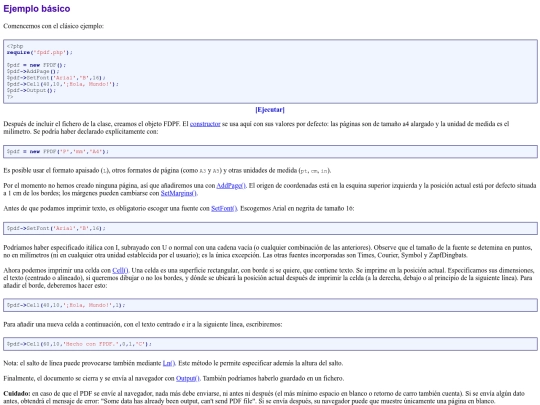Screen dimensions: 540x405
Task: Open the Output() link
Action: [x=187, y=378]
